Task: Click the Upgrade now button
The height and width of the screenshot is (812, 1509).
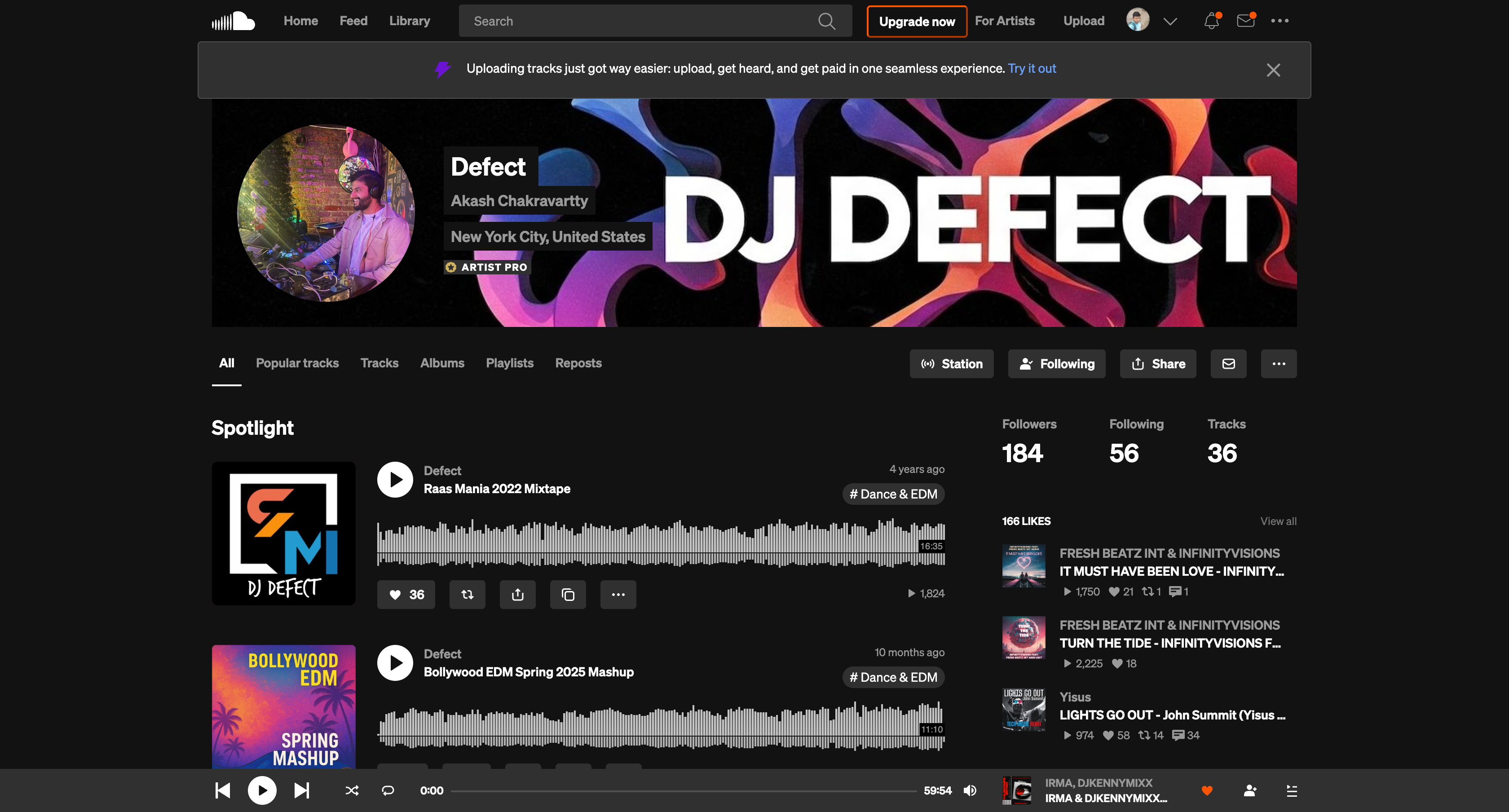Action: (x=917, y=21)
